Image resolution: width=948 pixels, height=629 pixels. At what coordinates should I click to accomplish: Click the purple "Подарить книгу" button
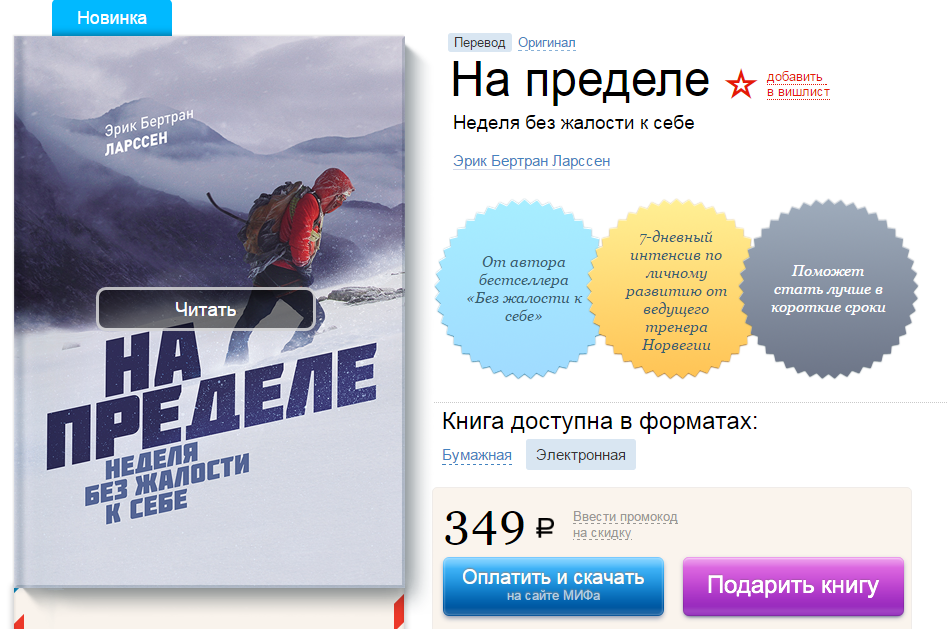tap(793, 585)
